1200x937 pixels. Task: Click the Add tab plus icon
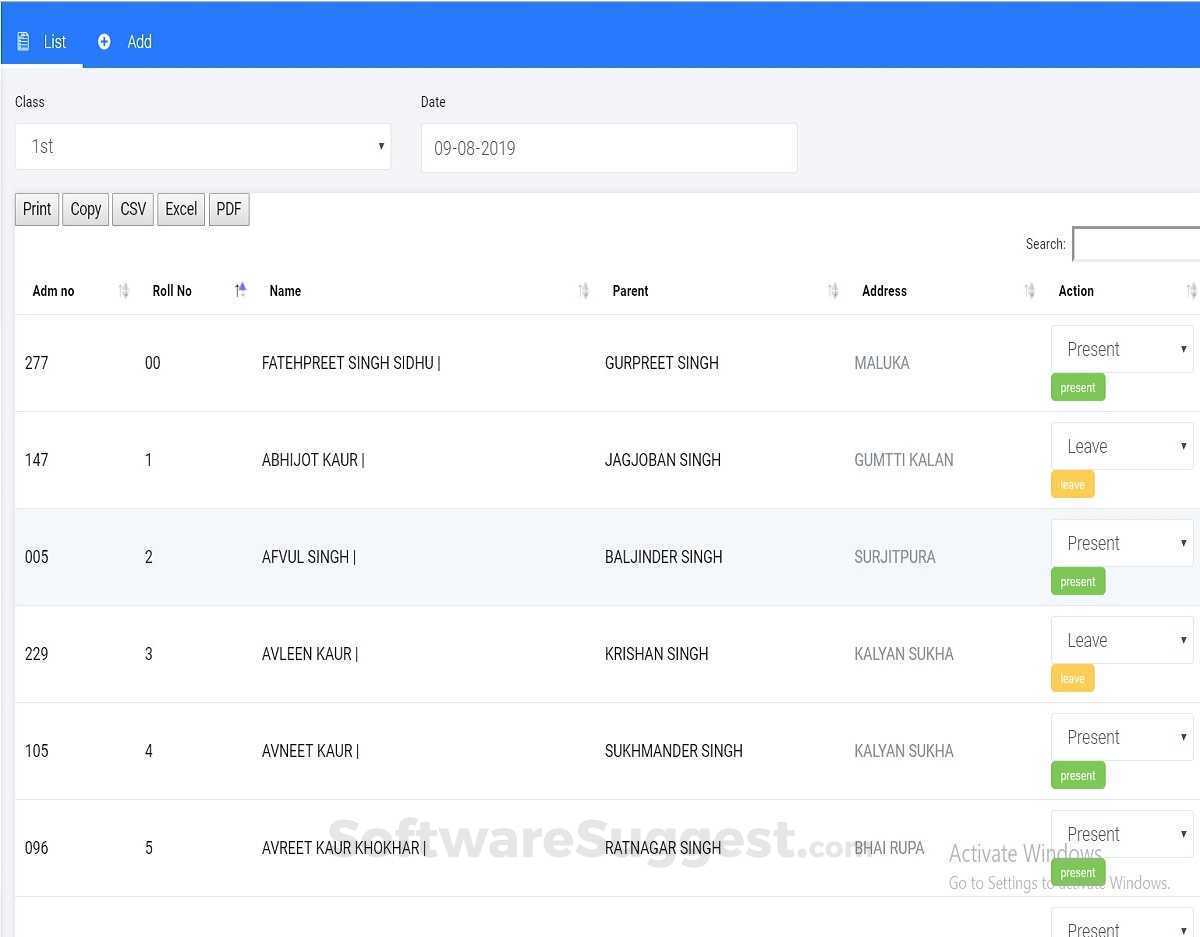tap(104, 42)
